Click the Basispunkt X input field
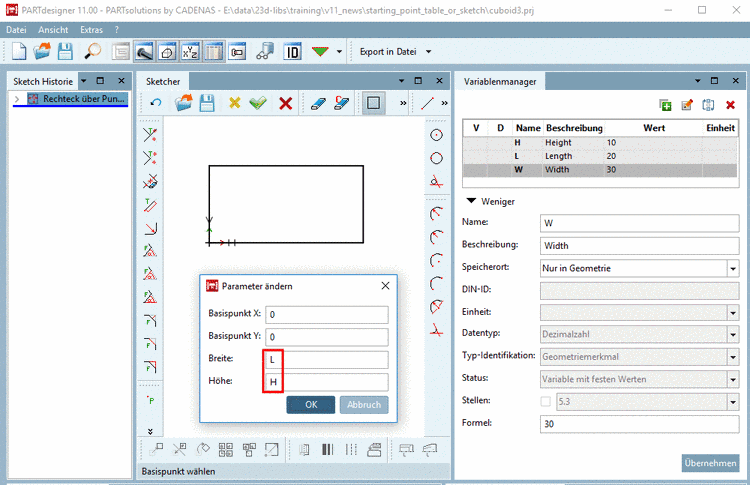The width and height of the screenshot is (750, 485). coord(327,314)
